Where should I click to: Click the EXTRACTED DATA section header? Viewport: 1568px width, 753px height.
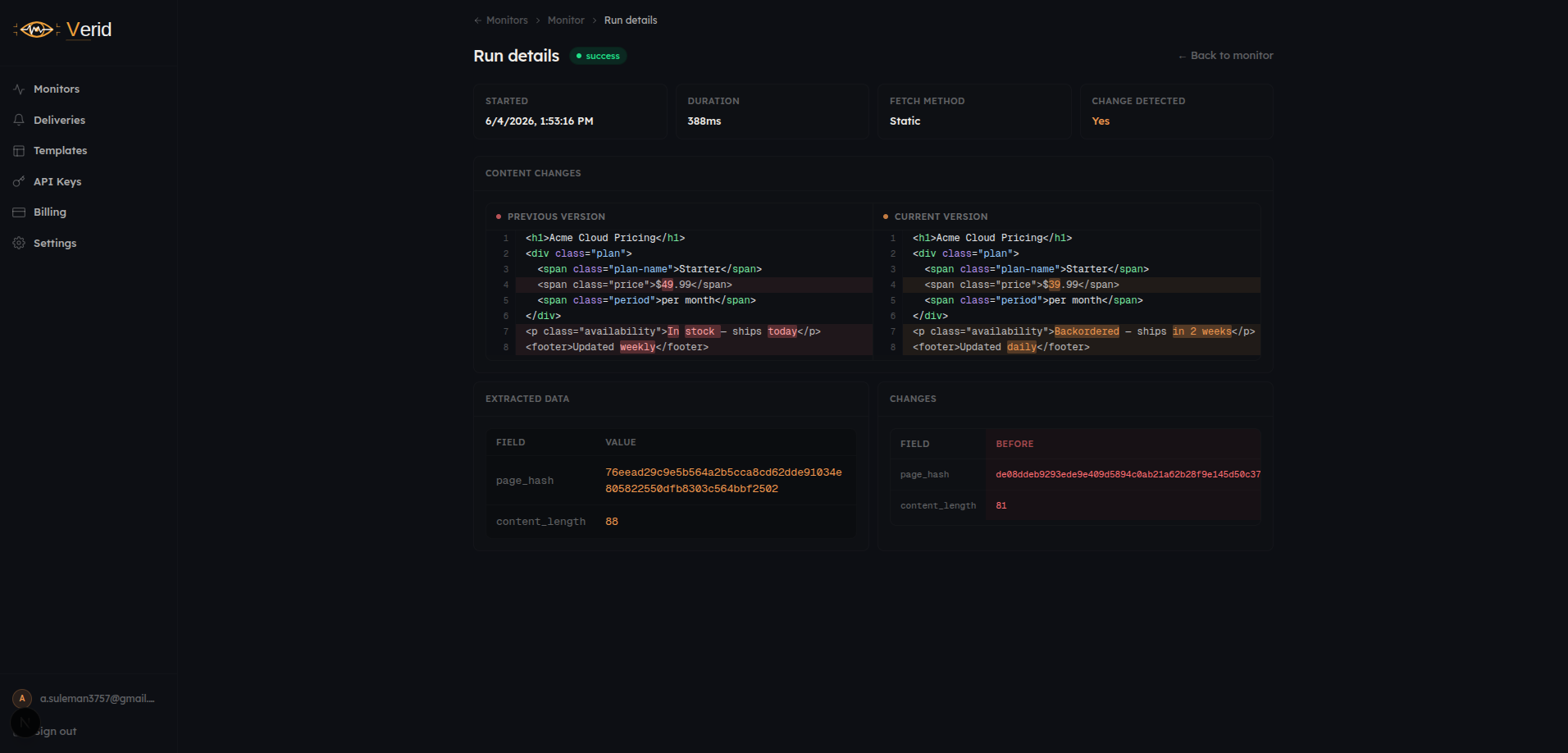click(x=527, y=399)
